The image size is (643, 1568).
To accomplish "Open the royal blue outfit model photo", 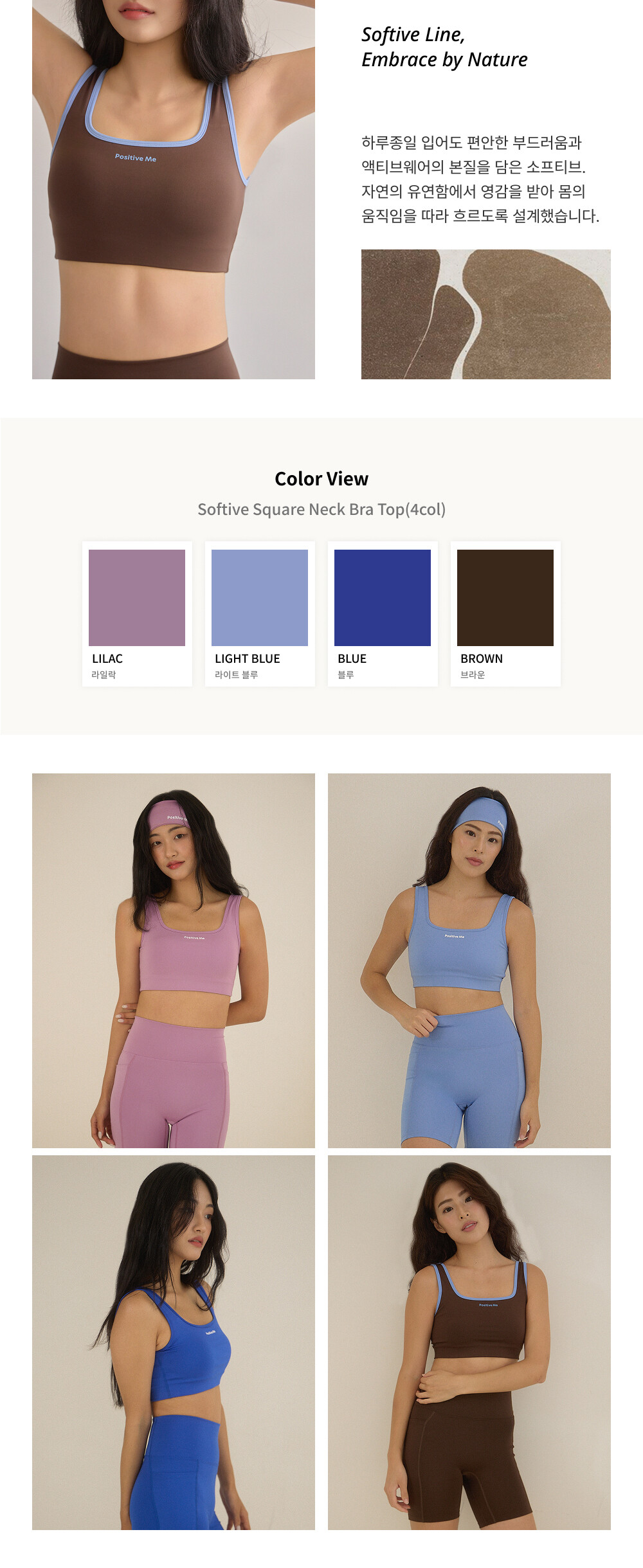I will pyautogui.click(x=174, y=1342).
